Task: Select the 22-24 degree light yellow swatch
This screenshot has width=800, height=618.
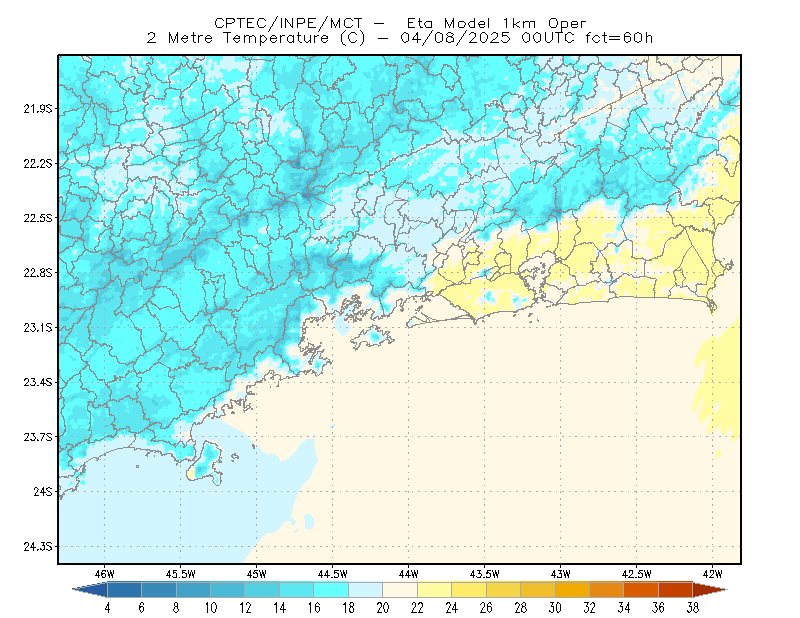Action: click(434, 590)
